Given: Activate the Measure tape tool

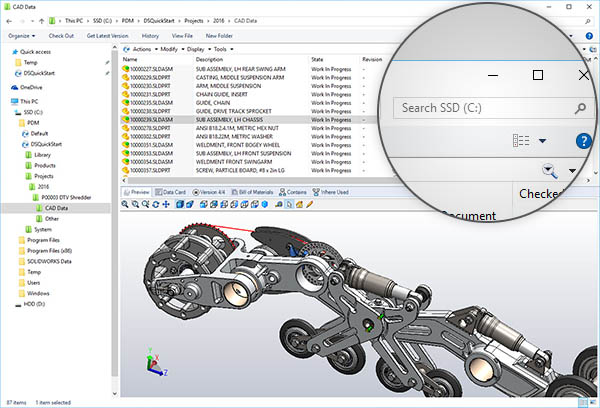Looking at the screenshot, I should pos(279,204).
